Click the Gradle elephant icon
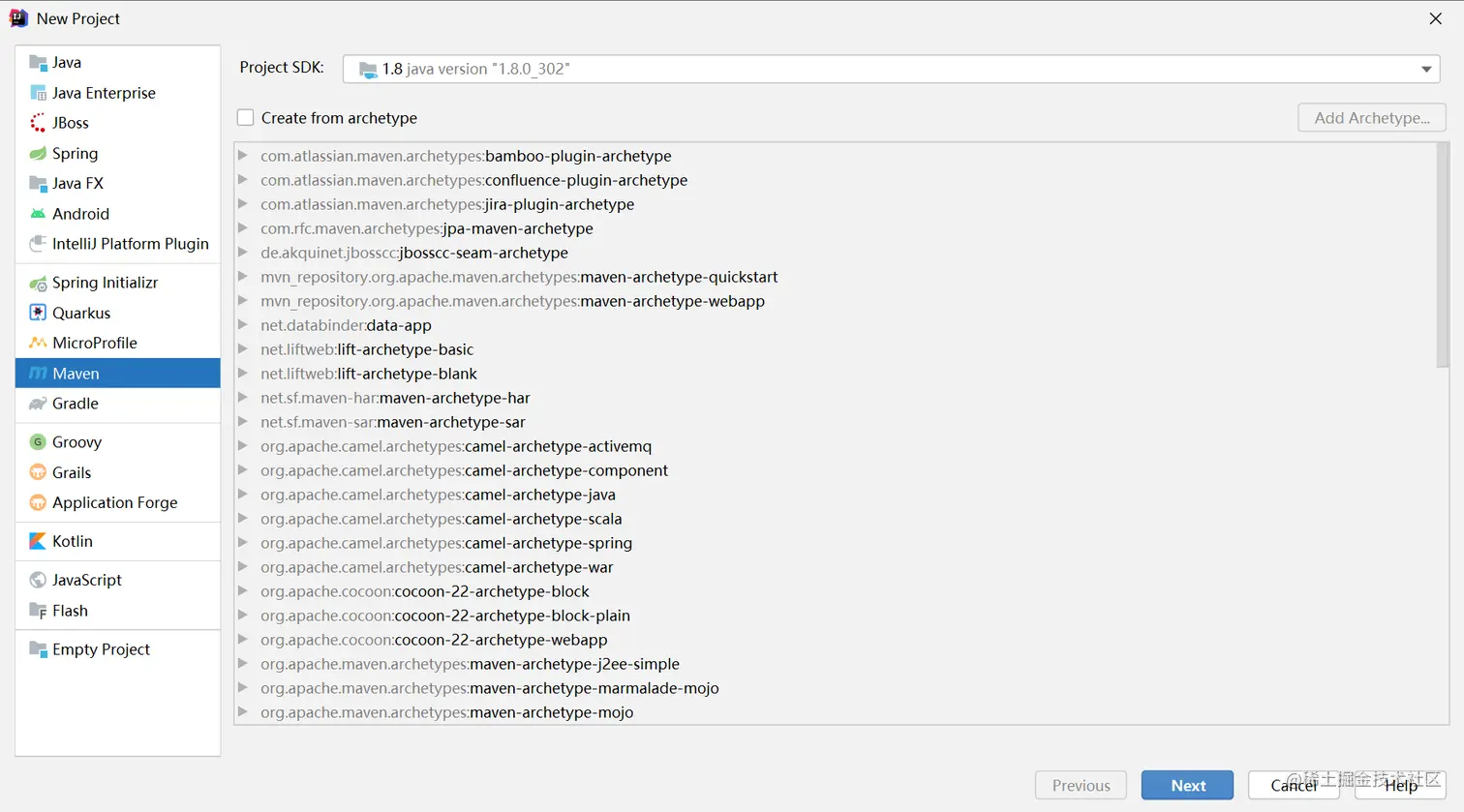The height and width of the screenshot is (812, 1464). click(x=38, y=404)
